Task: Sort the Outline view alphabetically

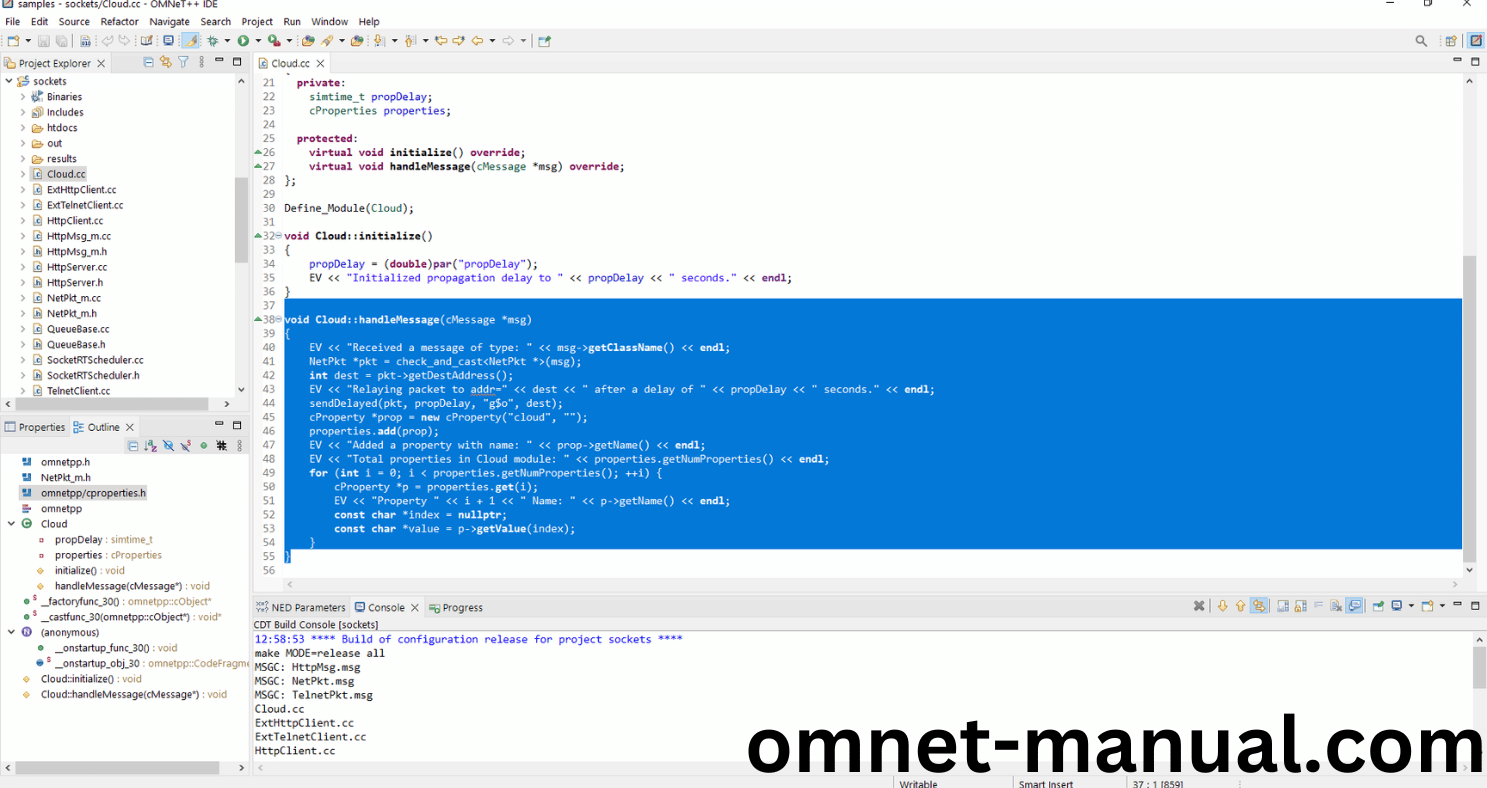Action: coord(150,446)
